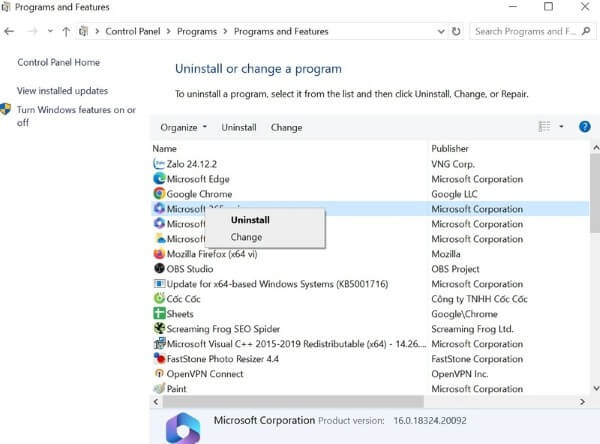Select the Mozilla Firefox icon

point(159,254)
